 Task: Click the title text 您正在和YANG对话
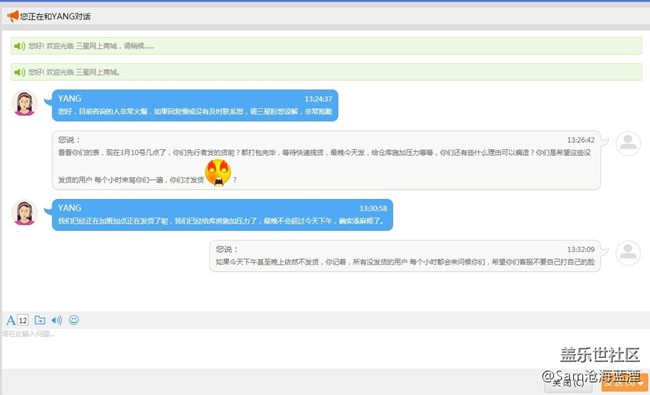point(55,17)
